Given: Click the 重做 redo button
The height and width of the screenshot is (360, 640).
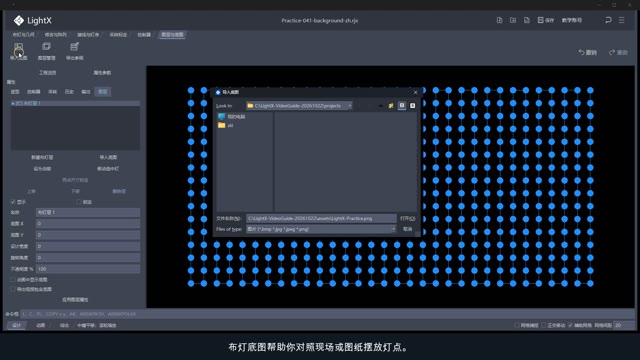Looking at the screenshot, I should pos(618,52).
